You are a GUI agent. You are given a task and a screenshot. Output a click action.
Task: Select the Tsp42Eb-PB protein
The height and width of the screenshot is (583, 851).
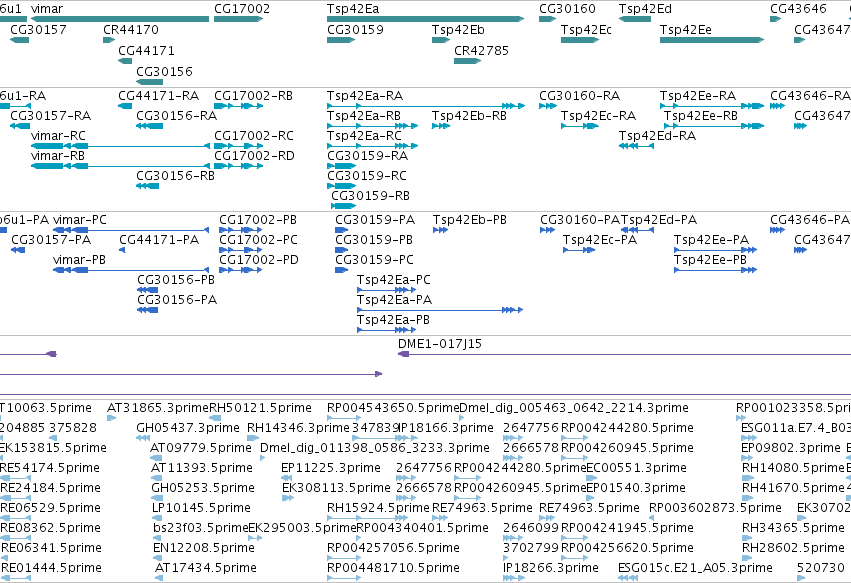[440, 230]
